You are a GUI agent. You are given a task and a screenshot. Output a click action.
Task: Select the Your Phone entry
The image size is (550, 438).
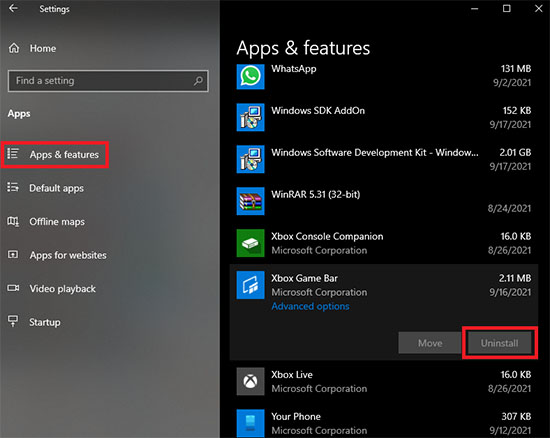[x=296, y=416]
